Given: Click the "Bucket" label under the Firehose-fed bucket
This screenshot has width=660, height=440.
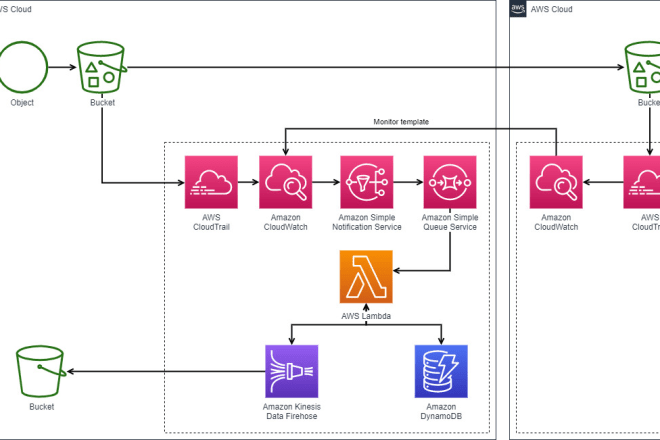Looking at the screenshot, I should point(42,407).
